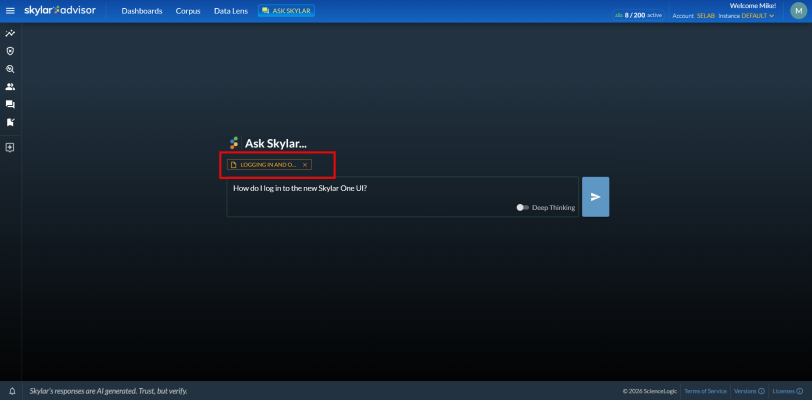Open the Data Lens page
This screenshot has height=400, width=812.
231,11
